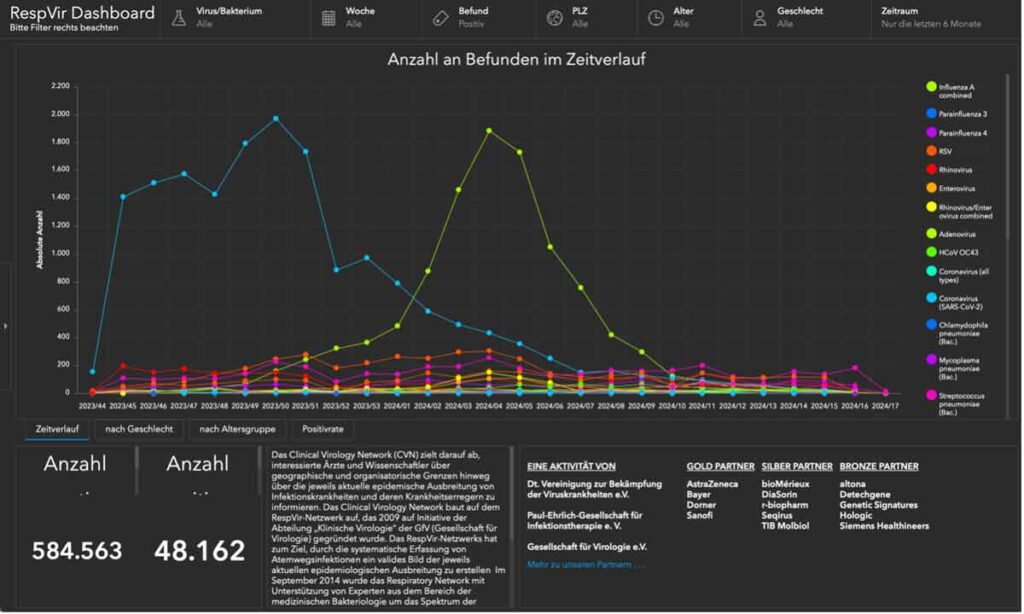Toggle Coronavirus (SARS-CoV-2) legend series
Viewport: 1024px width, 614px height.
tap(954, 302)
